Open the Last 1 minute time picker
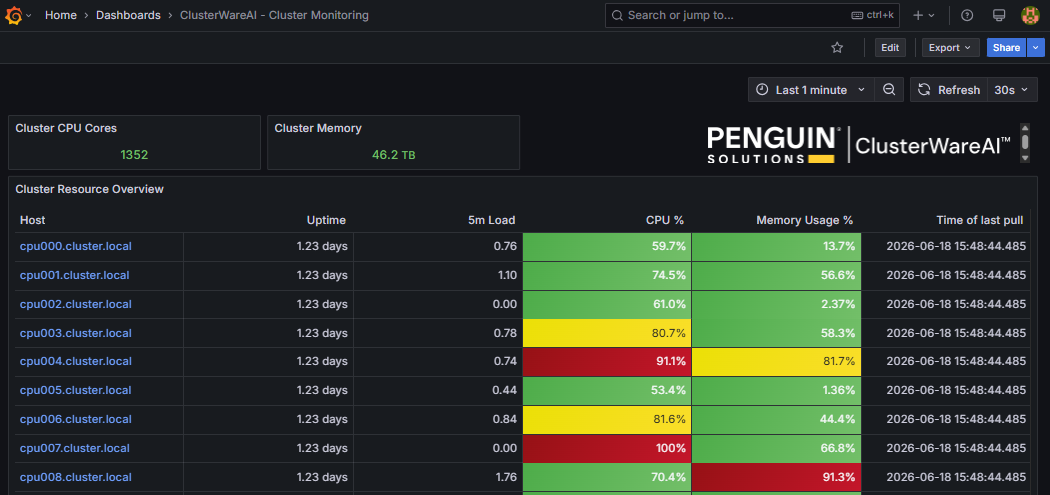The width and height of the screenshot is (1050, 495). [811, 90]
